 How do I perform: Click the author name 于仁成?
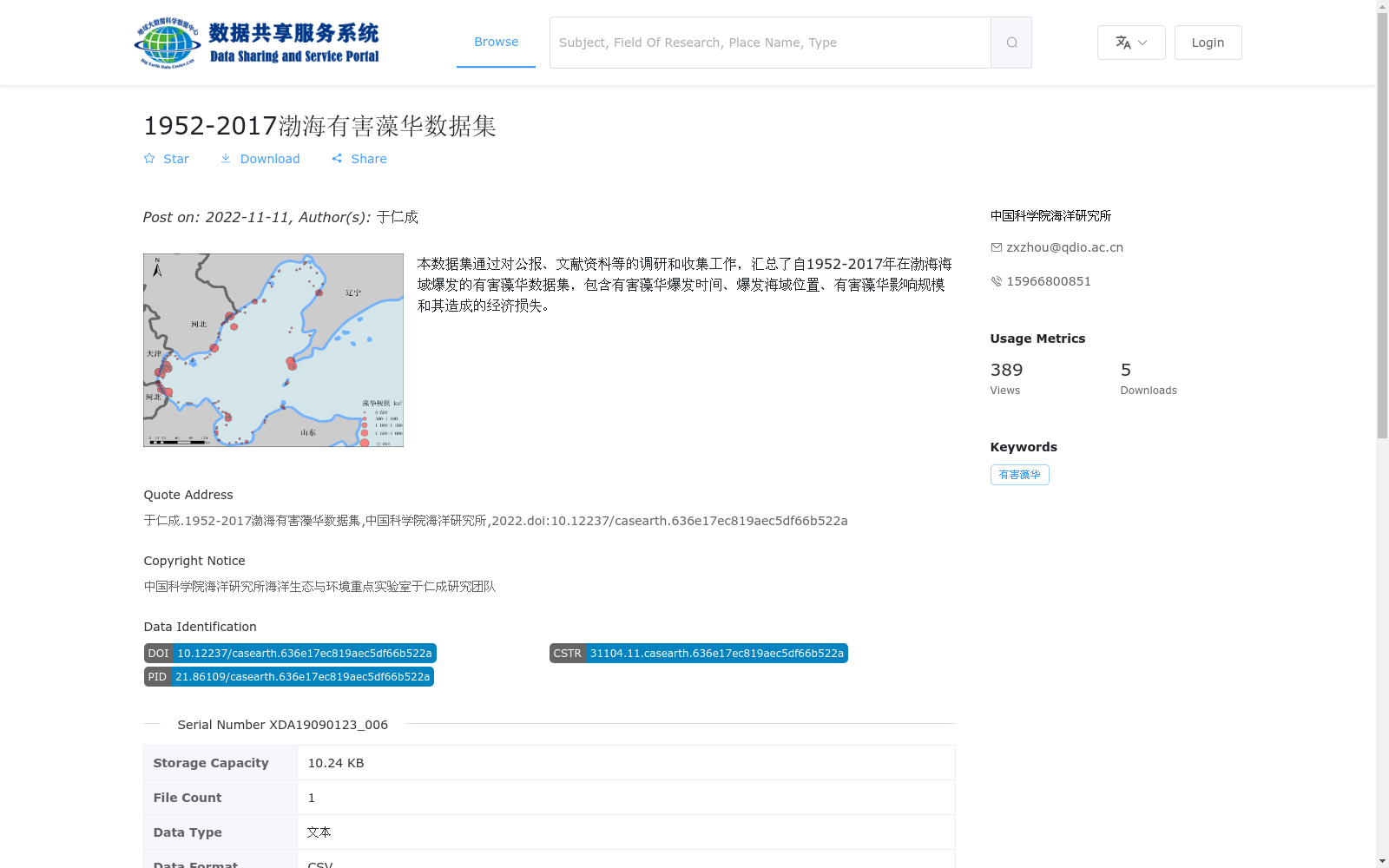click(x=398, y=217)
